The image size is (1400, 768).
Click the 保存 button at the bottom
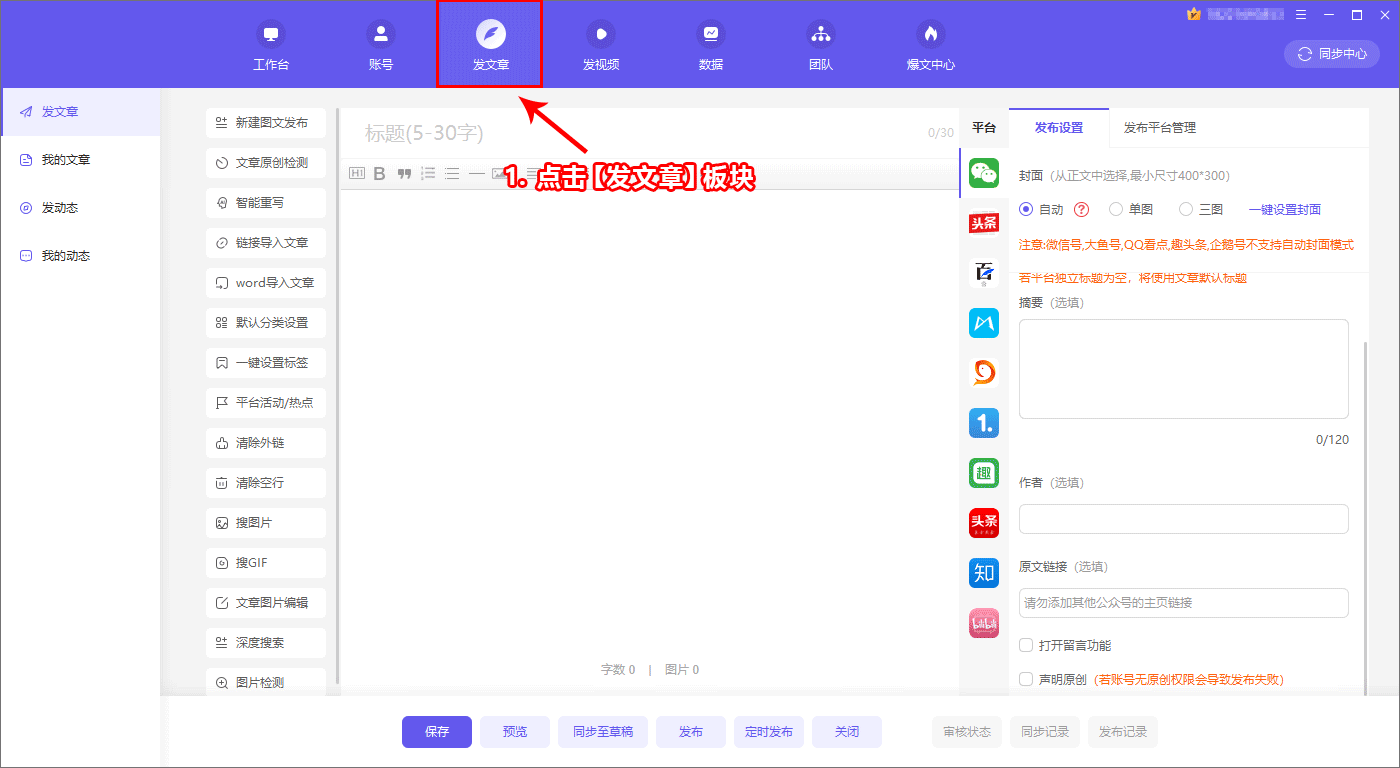437,731
